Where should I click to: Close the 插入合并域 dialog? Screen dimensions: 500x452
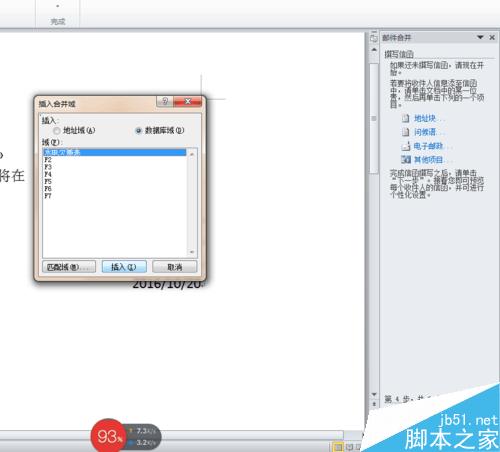[188, 101]
